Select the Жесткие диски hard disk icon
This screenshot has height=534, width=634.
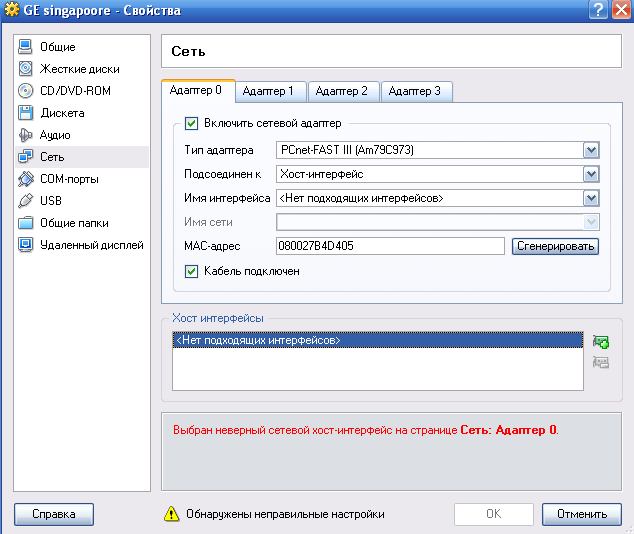coord(27,69)
